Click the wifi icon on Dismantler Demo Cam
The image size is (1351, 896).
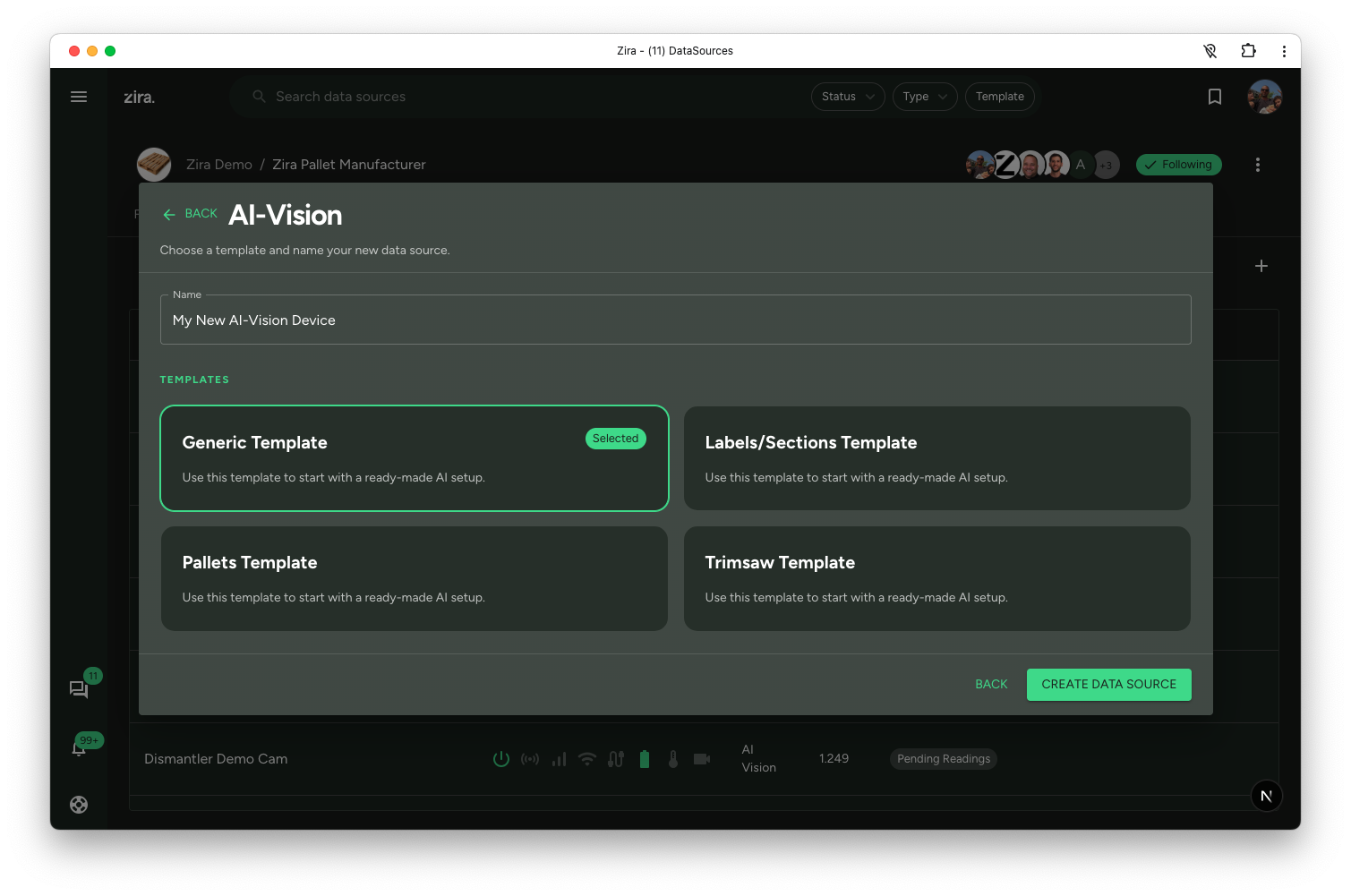point(587,759)
